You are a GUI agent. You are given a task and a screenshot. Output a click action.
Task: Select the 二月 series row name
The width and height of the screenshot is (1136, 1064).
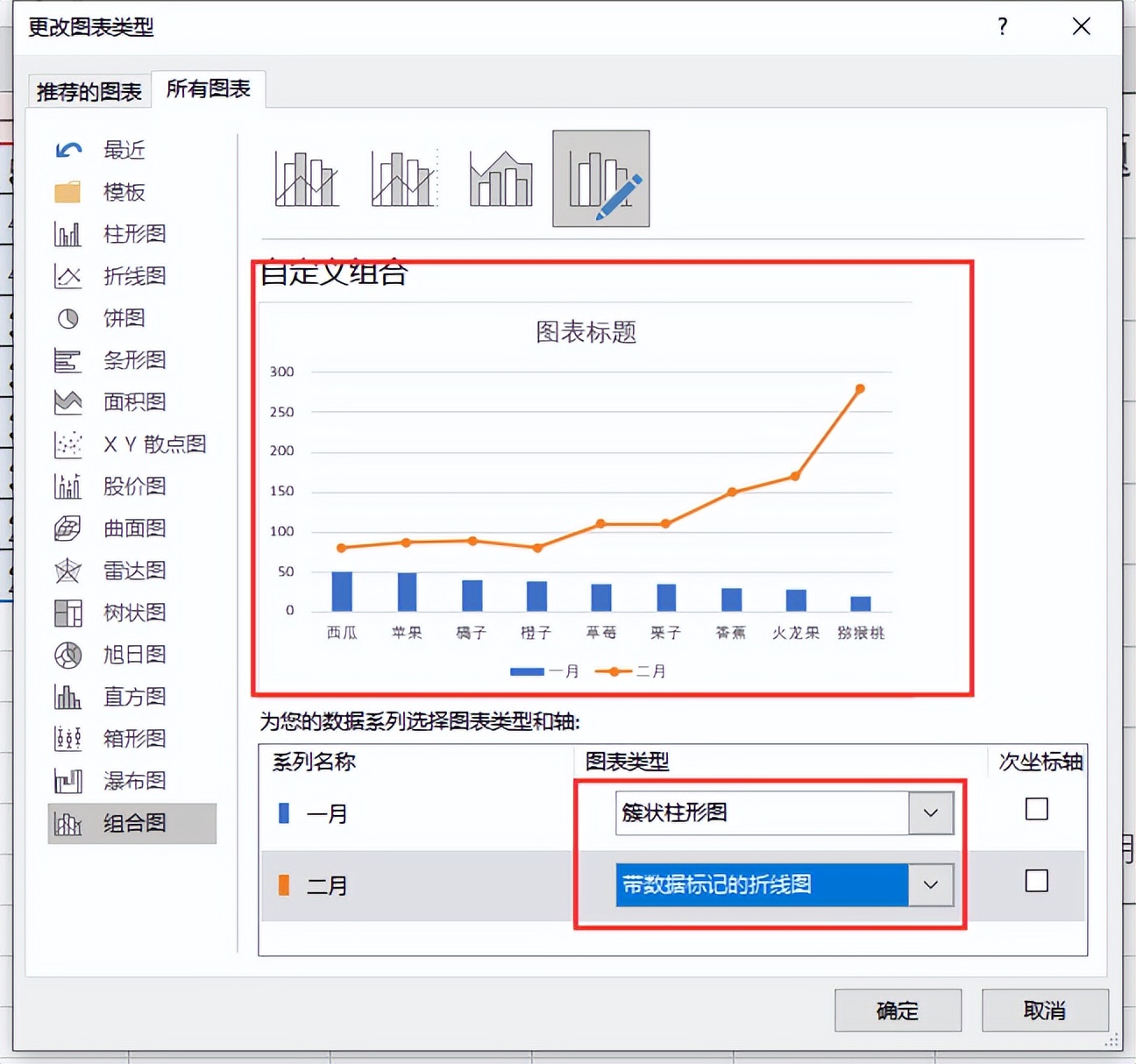click(x=327, y=885)
